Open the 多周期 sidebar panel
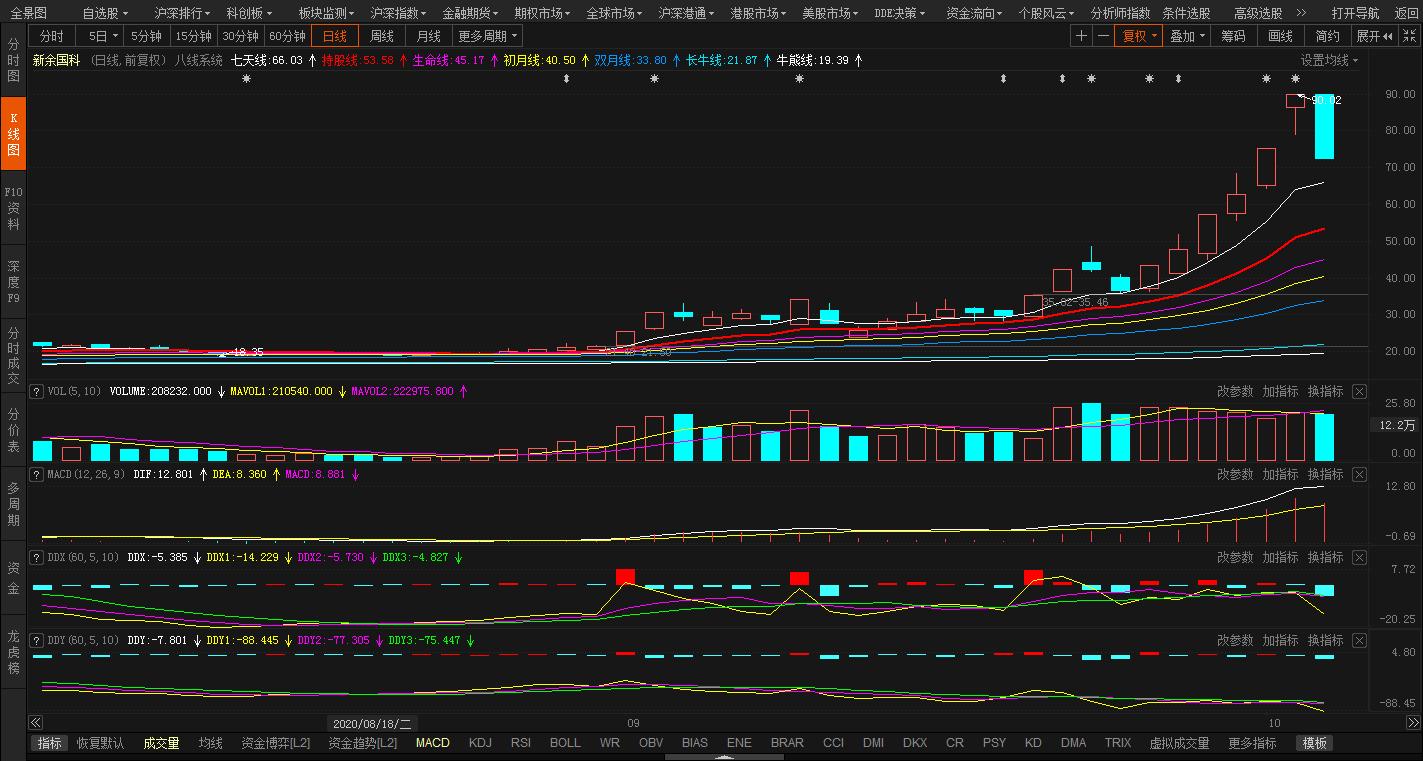 tap(13, 504)
